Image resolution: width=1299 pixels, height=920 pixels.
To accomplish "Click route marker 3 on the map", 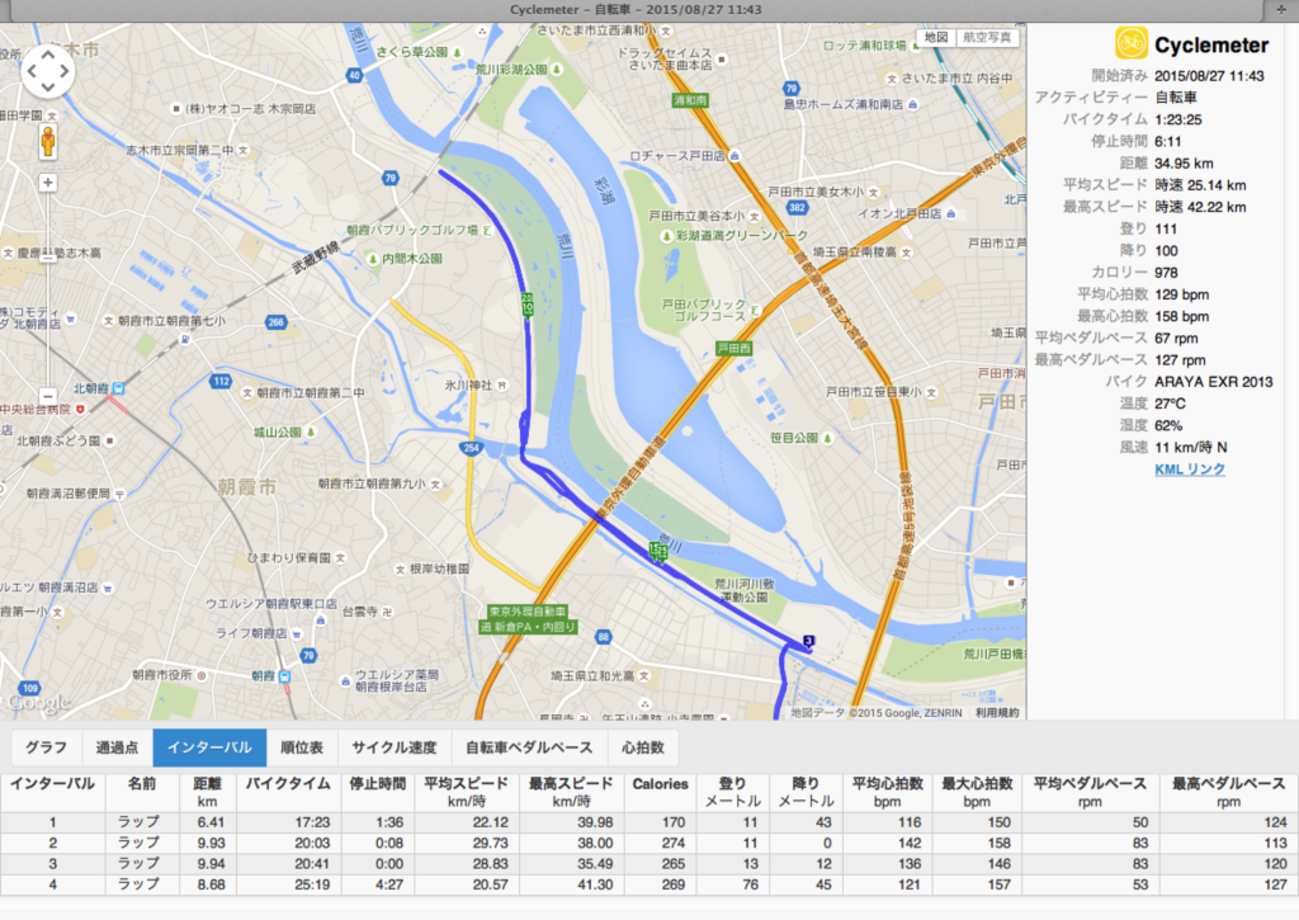I will click(x=807, y=641).
